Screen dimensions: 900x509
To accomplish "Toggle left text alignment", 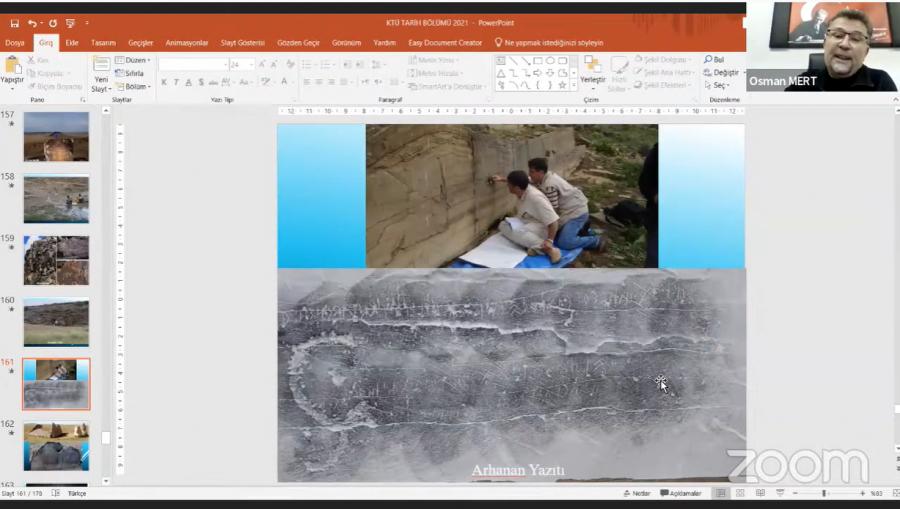I will [307, 83].
